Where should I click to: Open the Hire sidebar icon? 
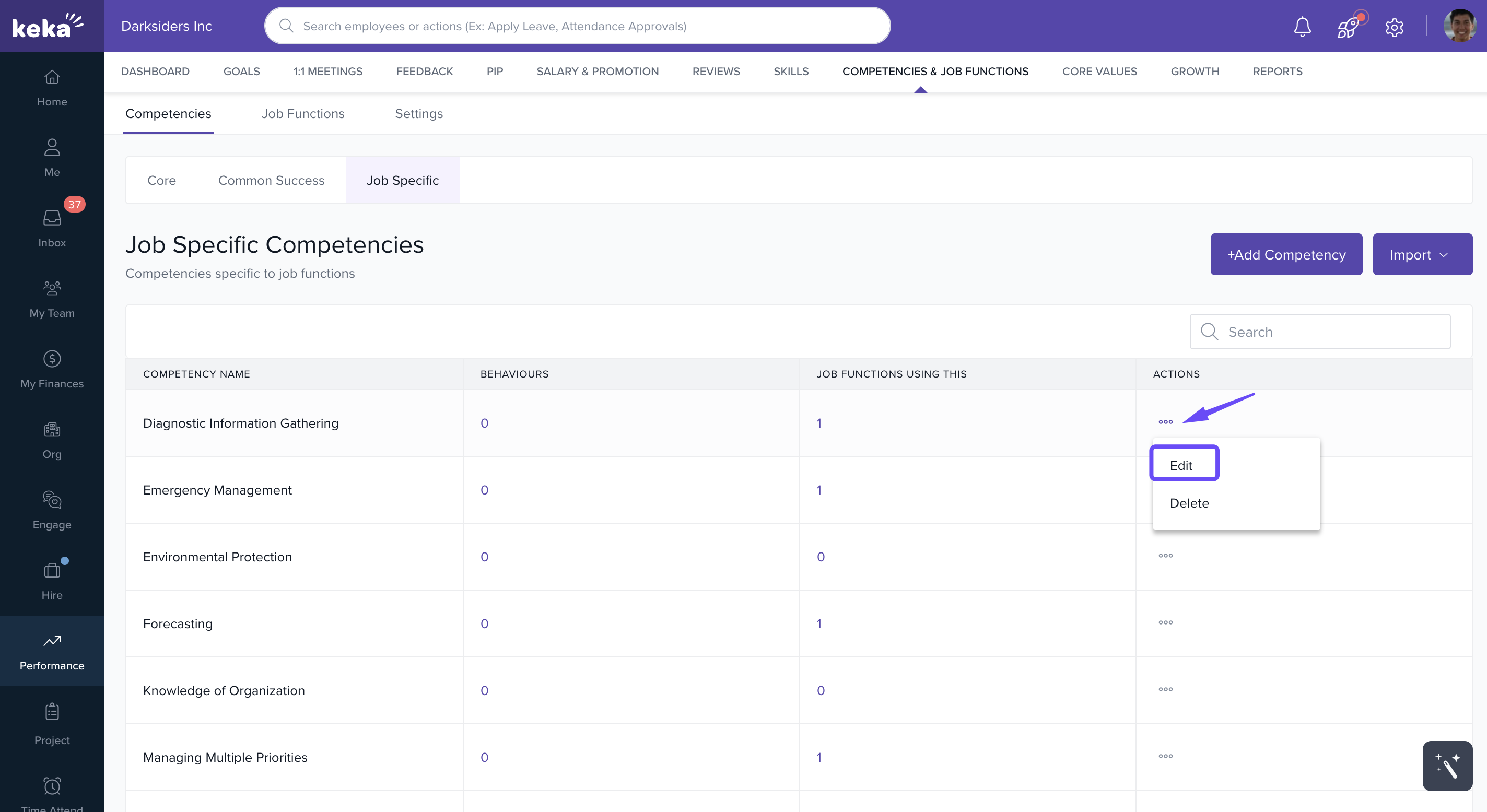tap(52, 580)
